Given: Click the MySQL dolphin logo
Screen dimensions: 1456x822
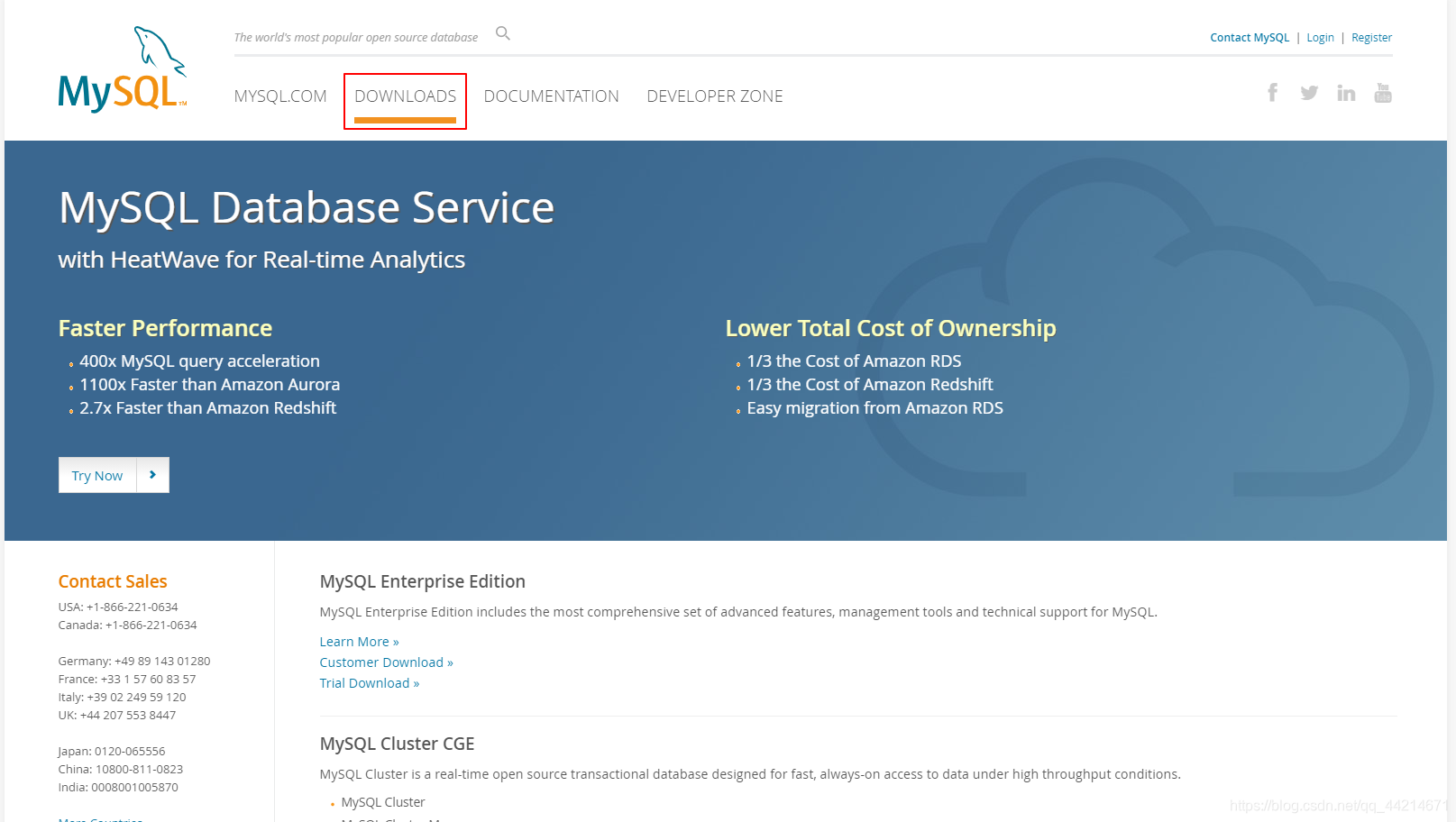Looking at the screenshot, I should coord(123,69).
